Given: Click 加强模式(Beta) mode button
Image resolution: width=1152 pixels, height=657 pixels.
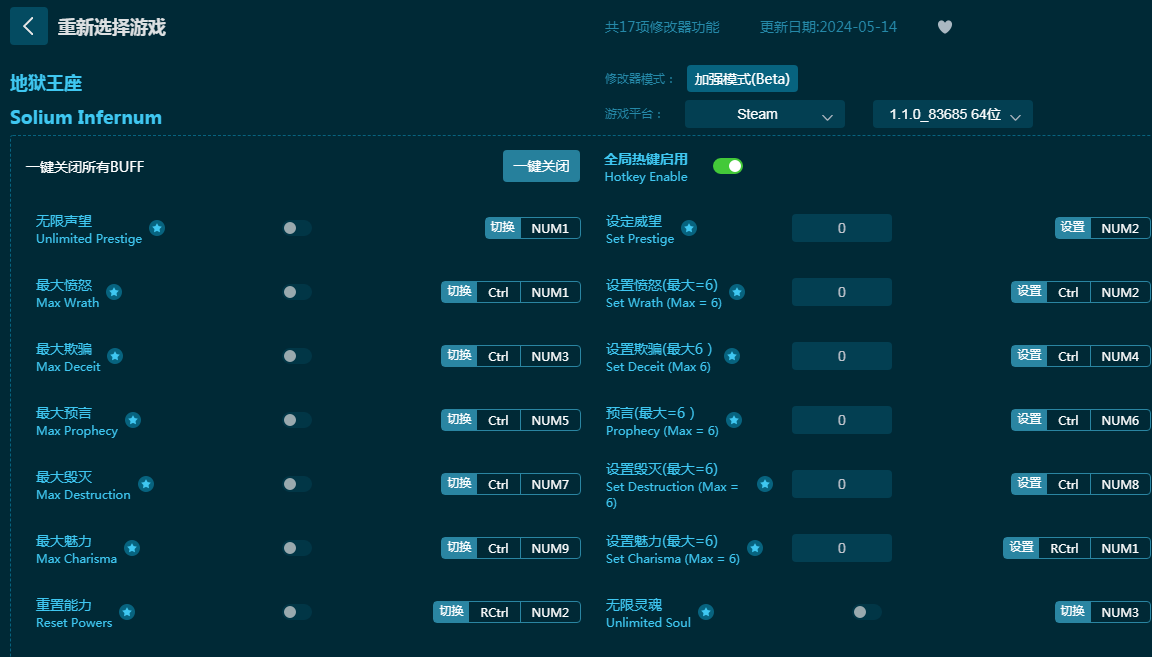Looking at the screenshot, I should pos(742,79).
